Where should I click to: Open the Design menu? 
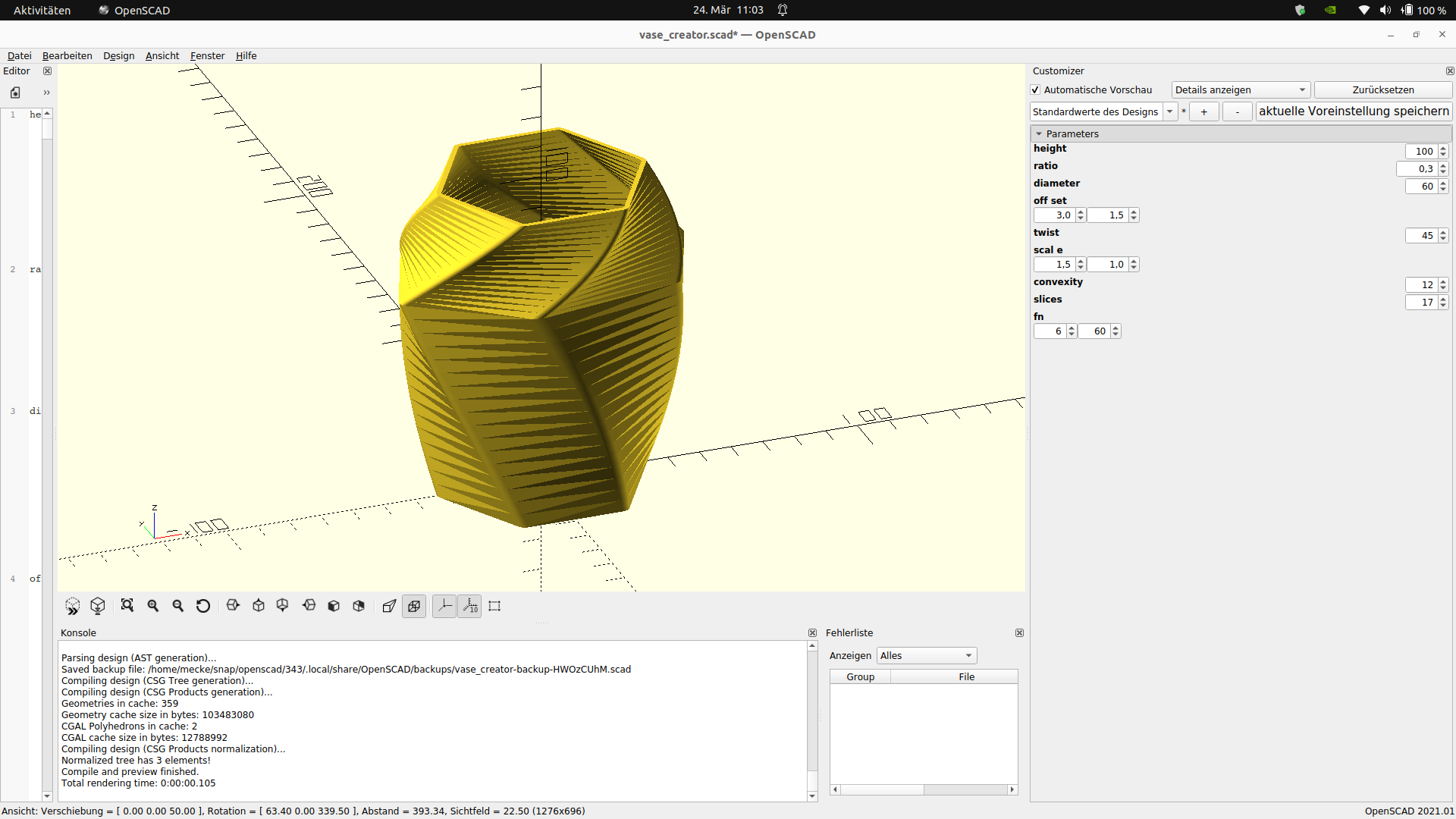coord(118,55)
